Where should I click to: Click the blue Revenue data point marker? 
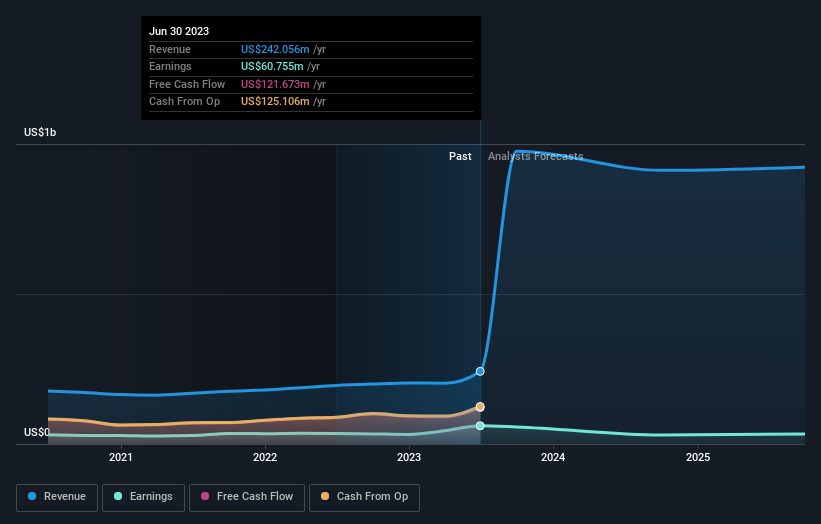coord(480,372)
